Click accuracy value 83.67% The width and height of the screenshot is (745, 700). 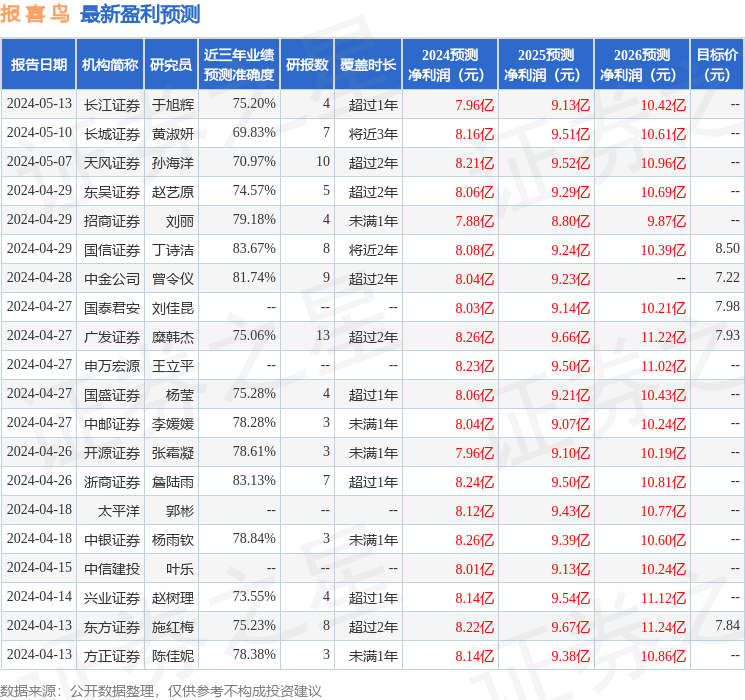coord(254,248)
